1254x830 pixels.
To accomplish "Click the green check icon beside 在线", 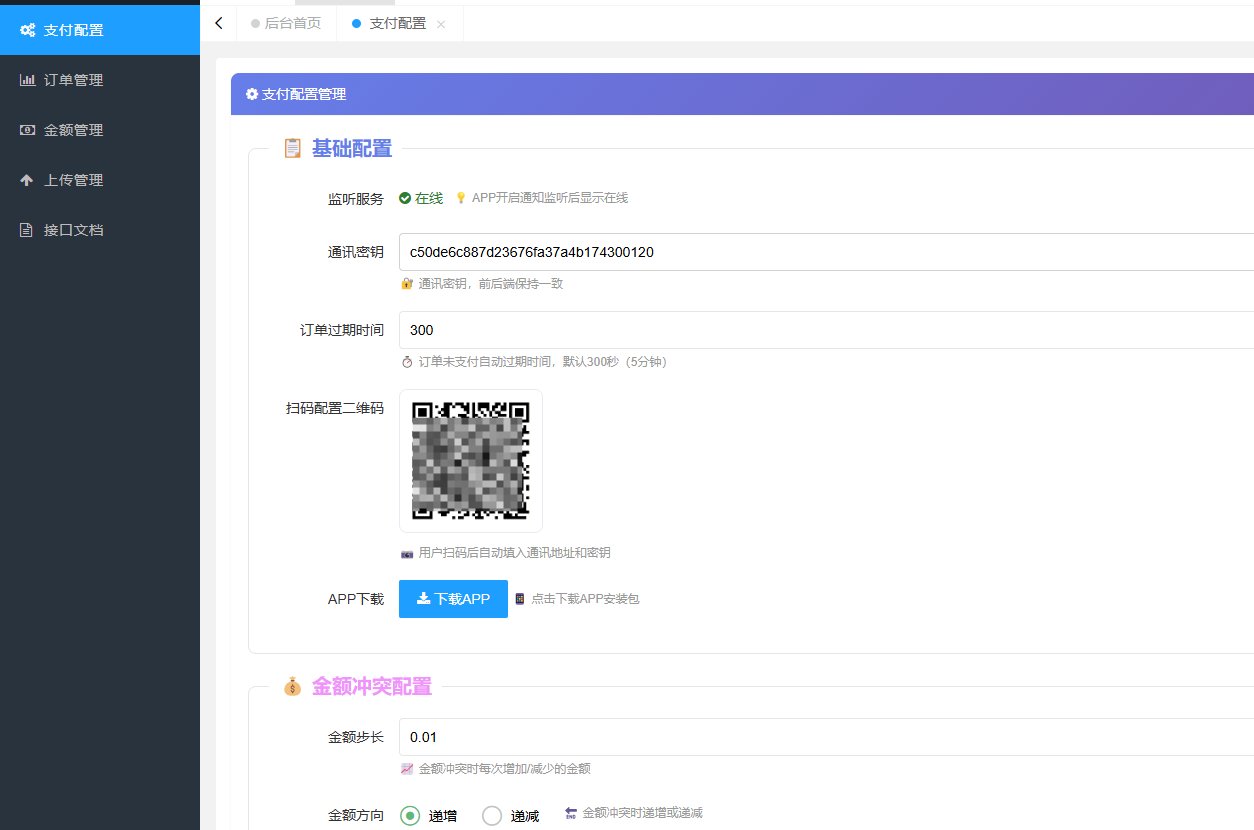I will [x=405, y=198].
